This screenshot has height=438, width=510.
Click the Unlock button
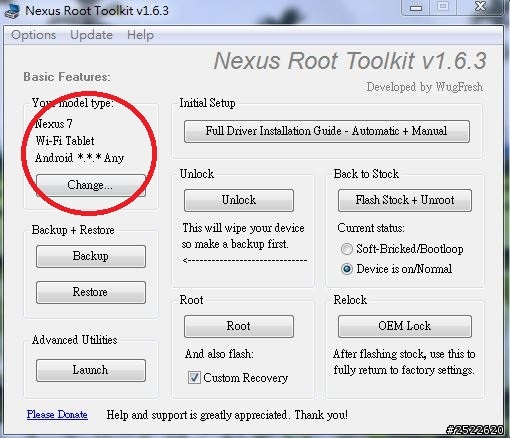point(239,200)
